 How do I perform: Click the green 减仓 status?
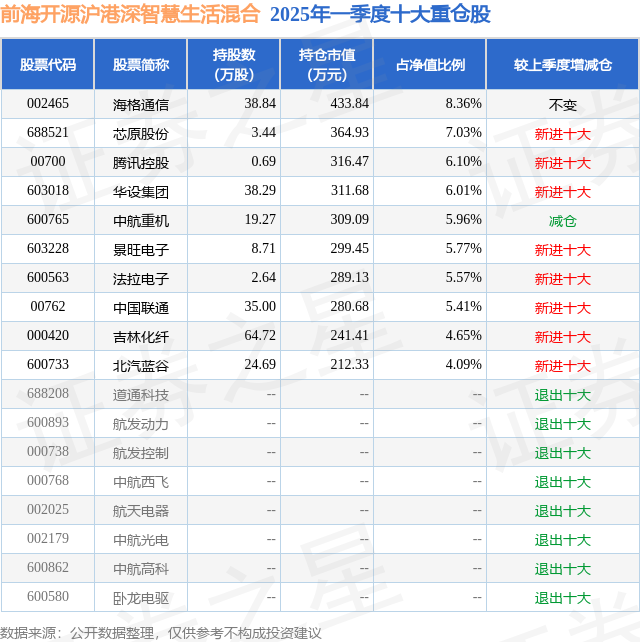pos(563,221)
